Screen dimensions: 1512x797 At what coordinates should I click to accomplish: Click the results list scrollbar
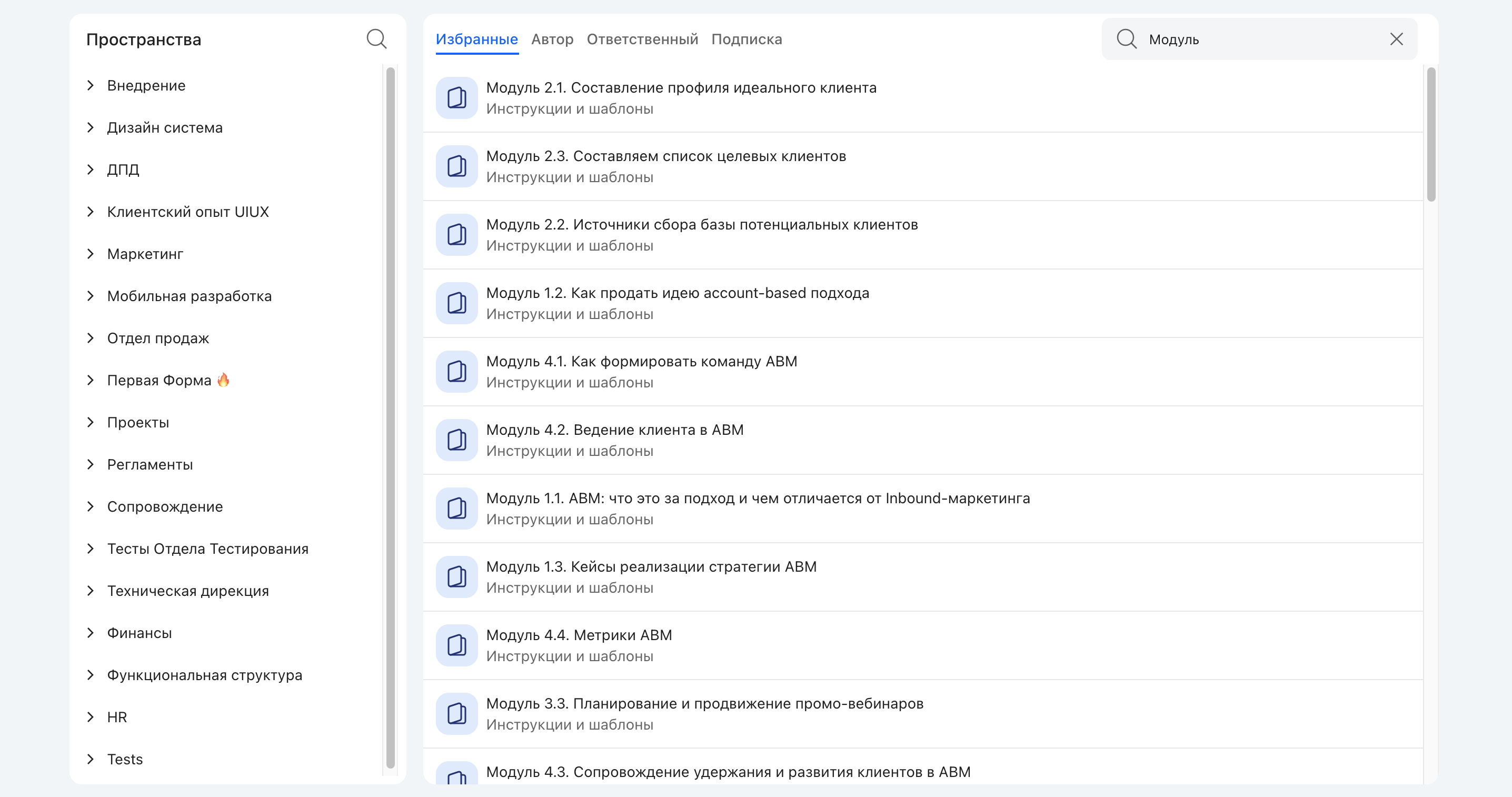(x=1431, y=134)
